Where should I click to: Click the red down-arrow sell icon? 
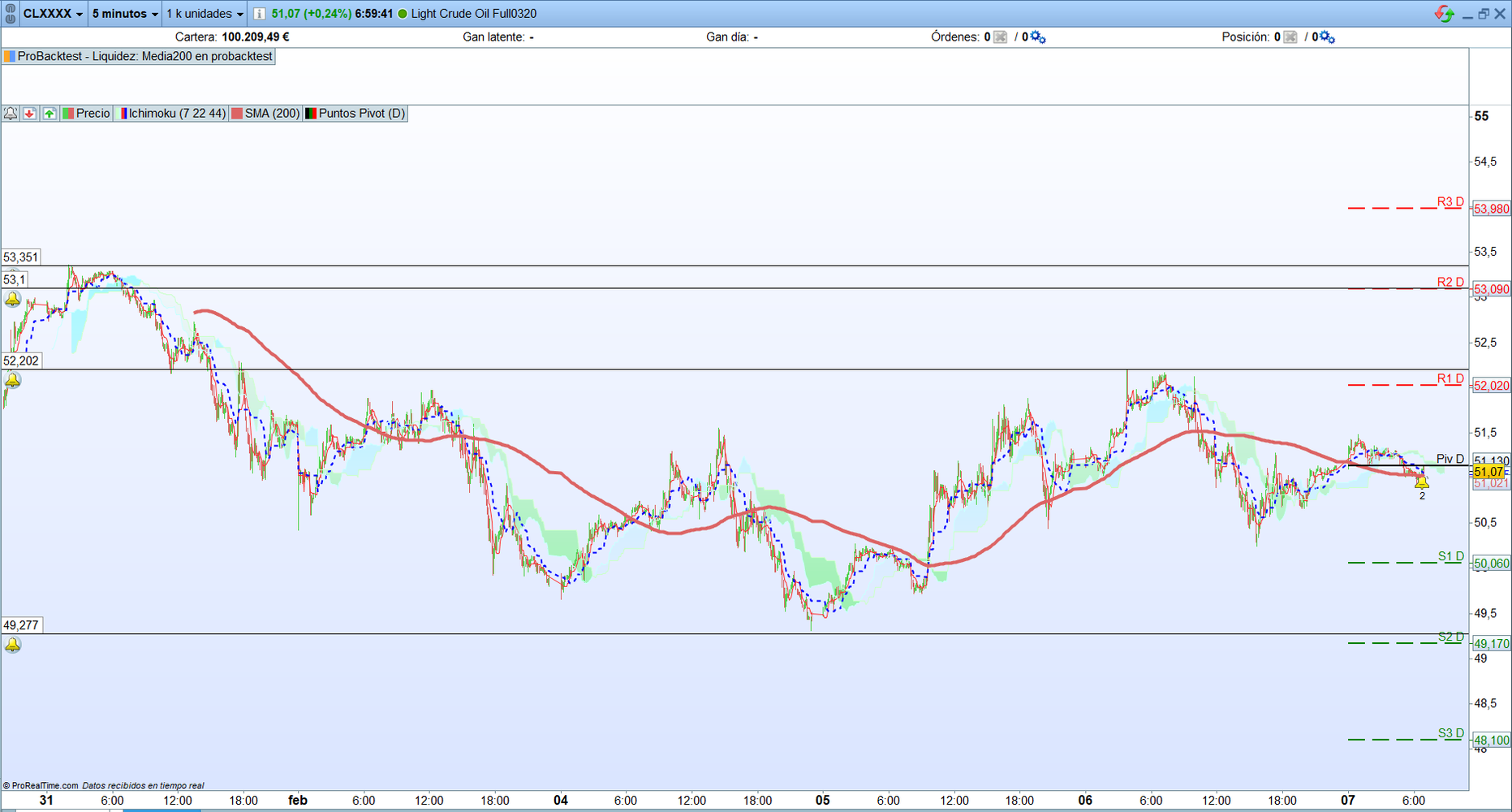30,114
